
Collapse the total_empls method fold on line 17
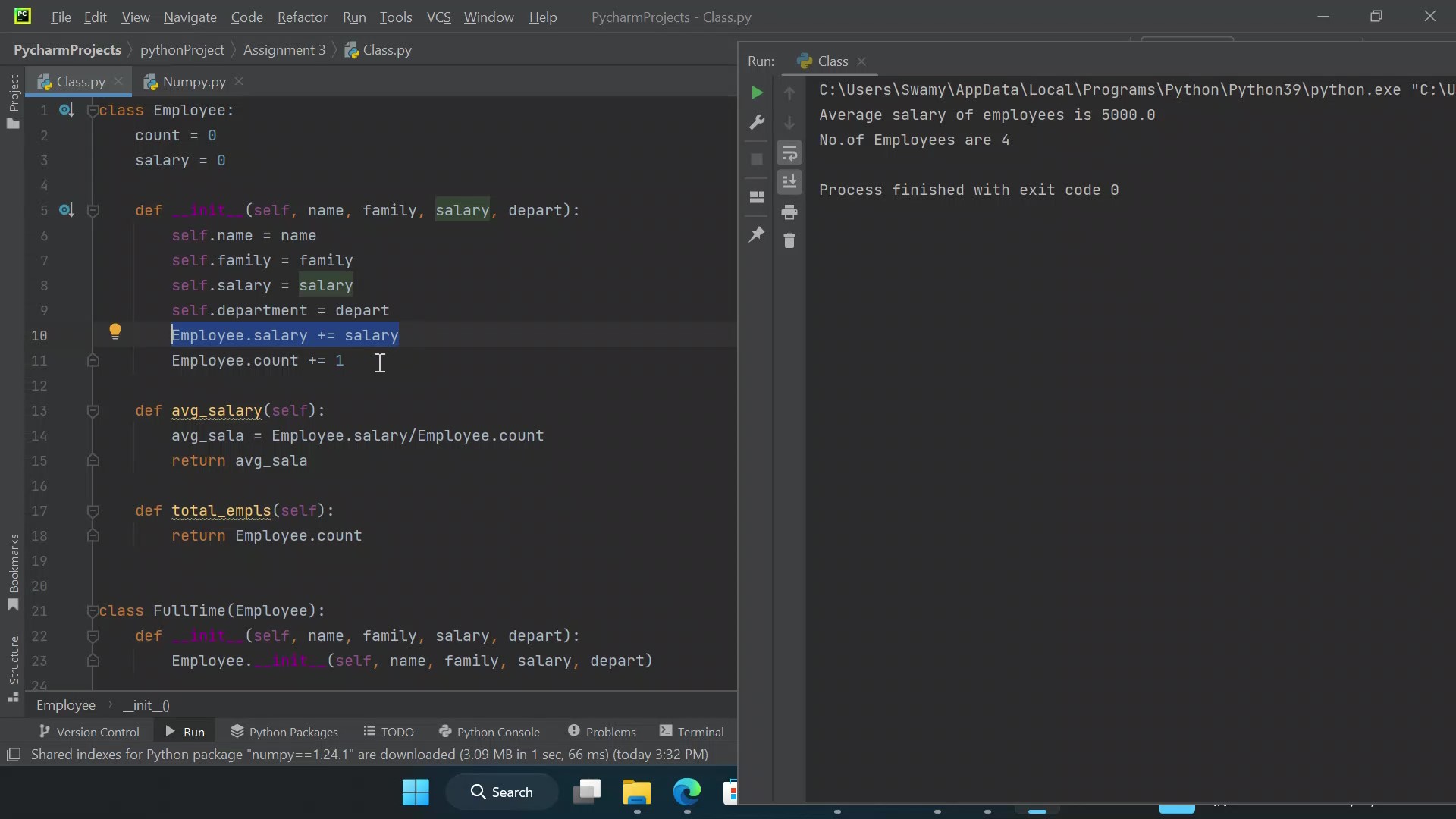93,511
